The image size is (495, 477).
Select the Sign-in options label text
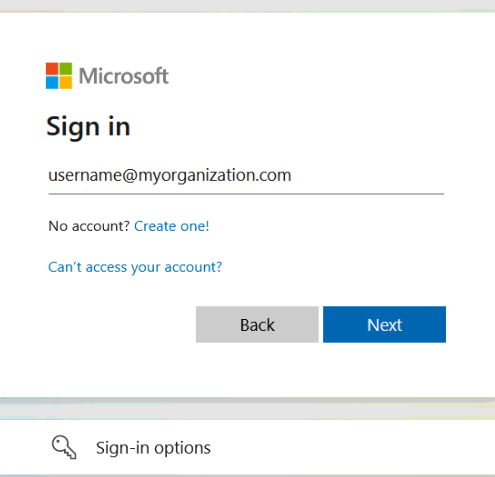153,448
